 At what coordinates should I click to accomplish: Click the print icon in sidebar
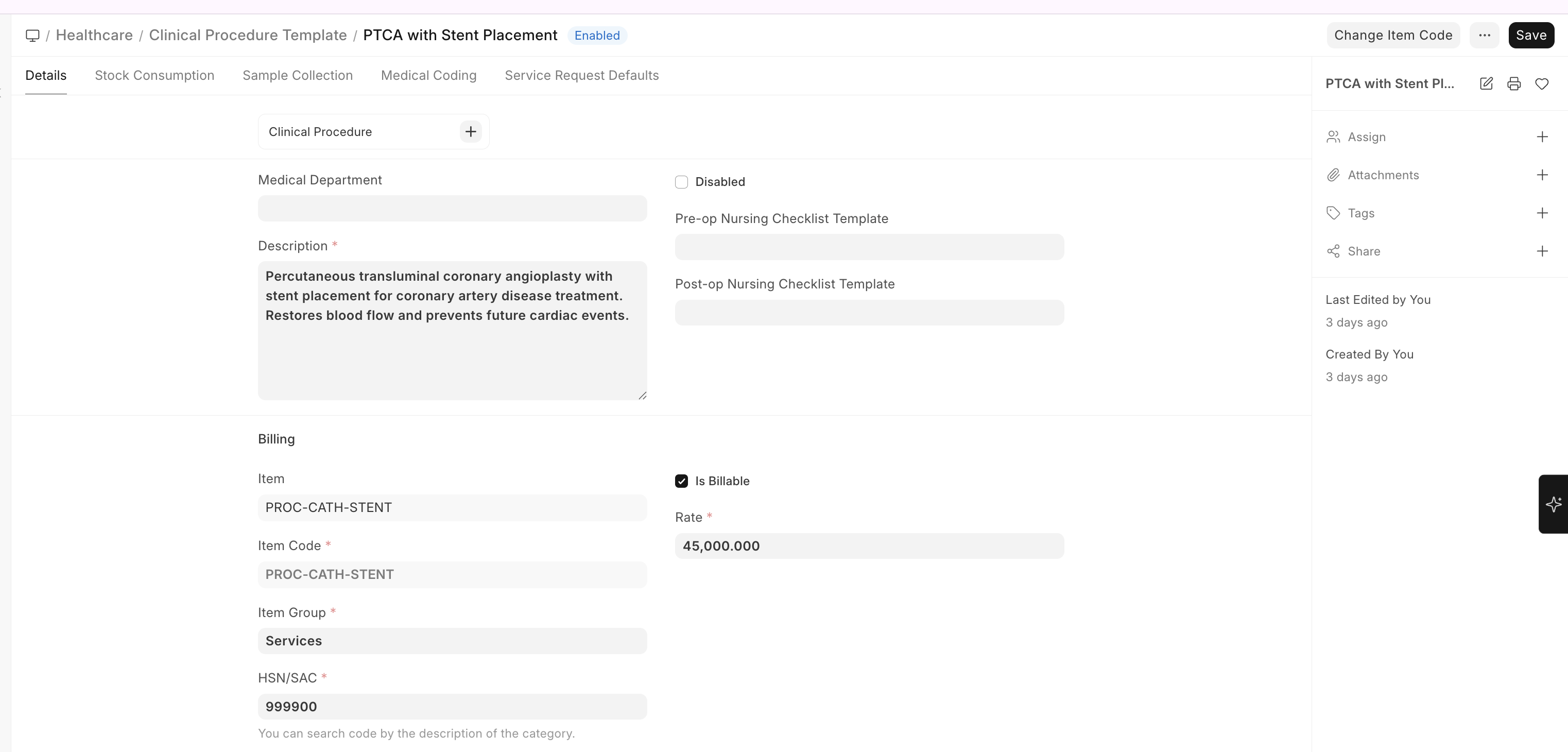coord(1514,84)
